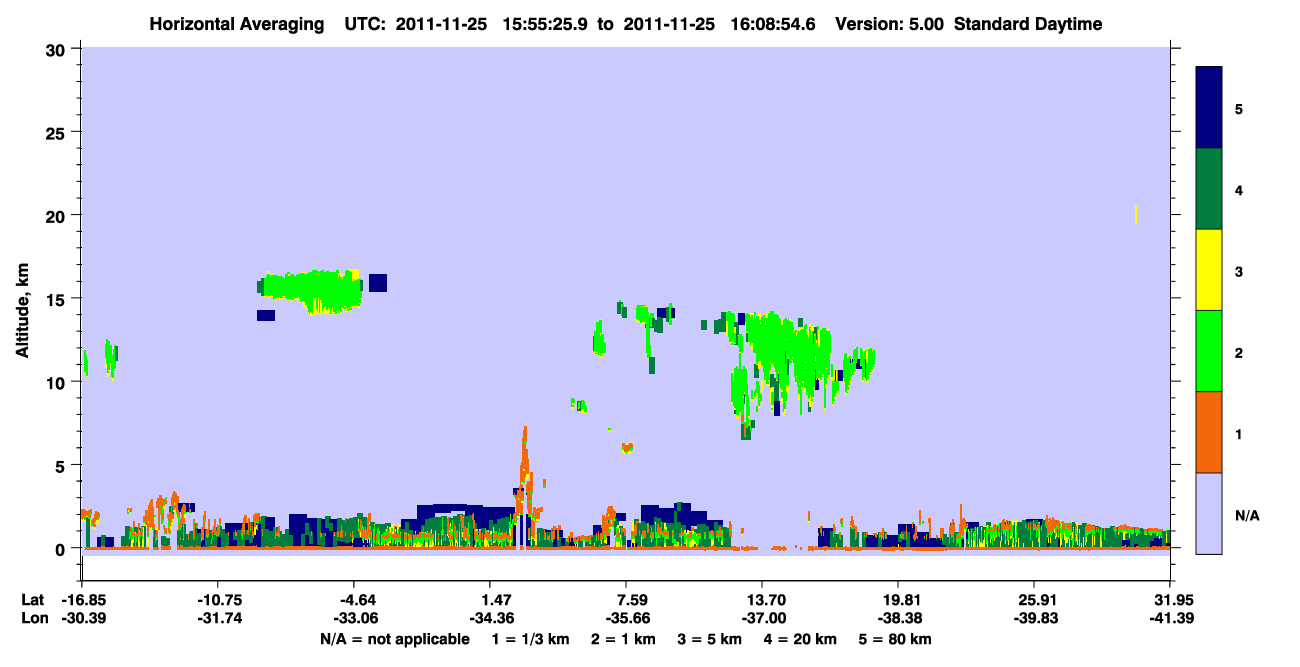Click the dark green color bar segment 4
Viewport: 1300px width, 667px height.
[1209, 189]
